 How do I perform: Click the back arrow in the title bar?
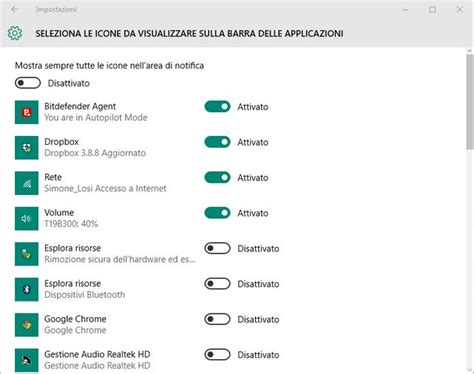[x=15, y=9]
